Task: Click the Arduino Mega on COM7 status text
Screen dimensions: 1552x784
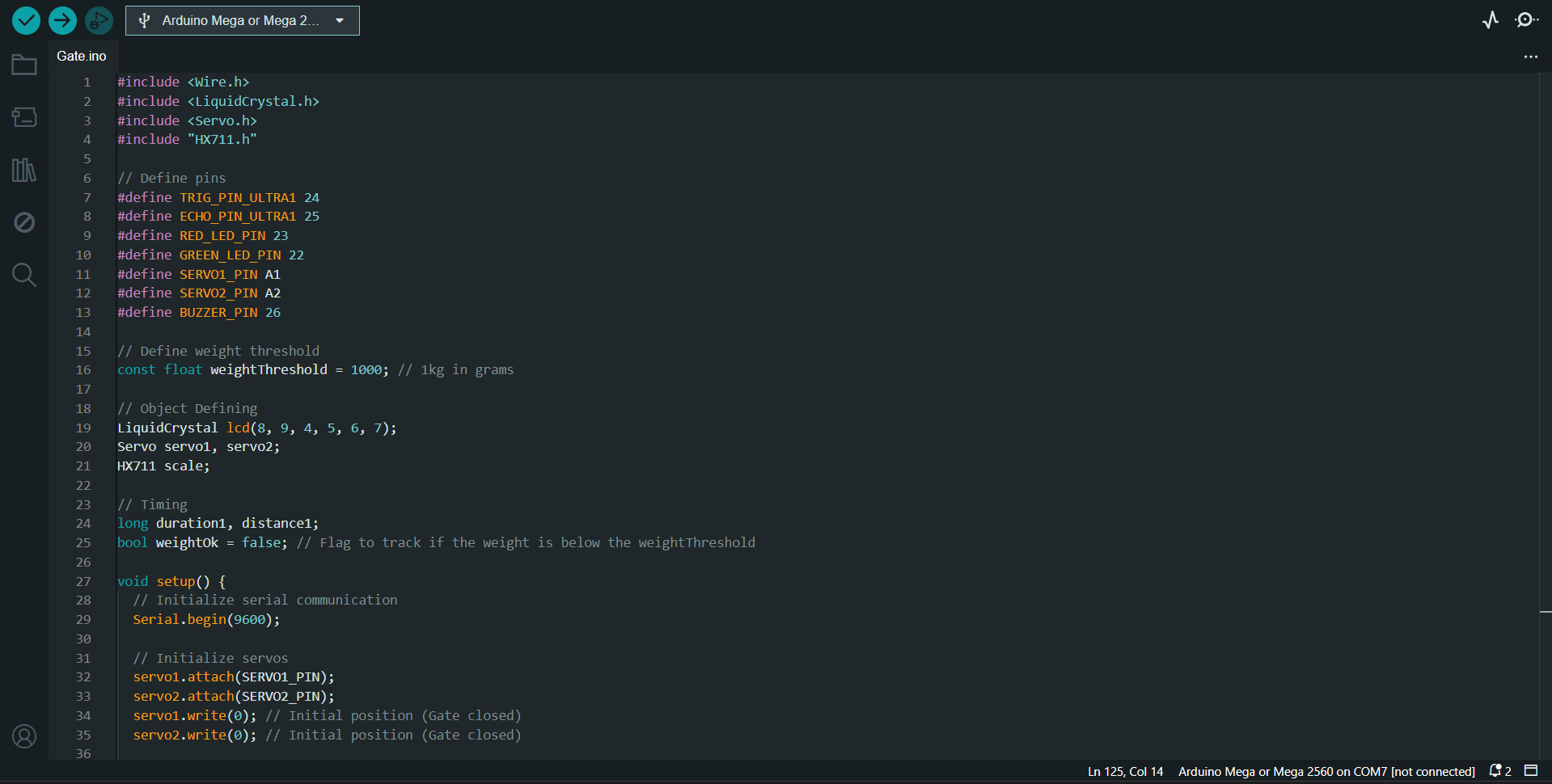Action: click(x=1326, y=772)
